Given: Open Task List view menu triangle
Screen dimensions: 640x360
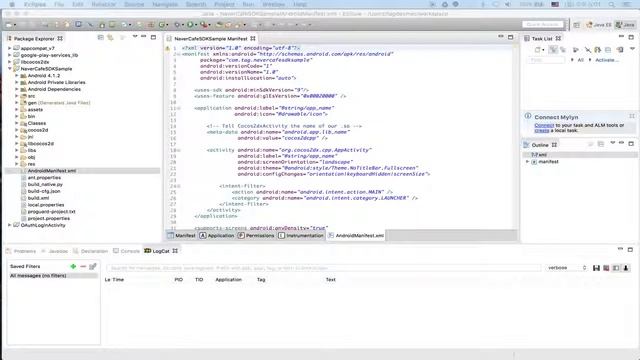Looking at the screenshot, I should [x=632, y=49].
